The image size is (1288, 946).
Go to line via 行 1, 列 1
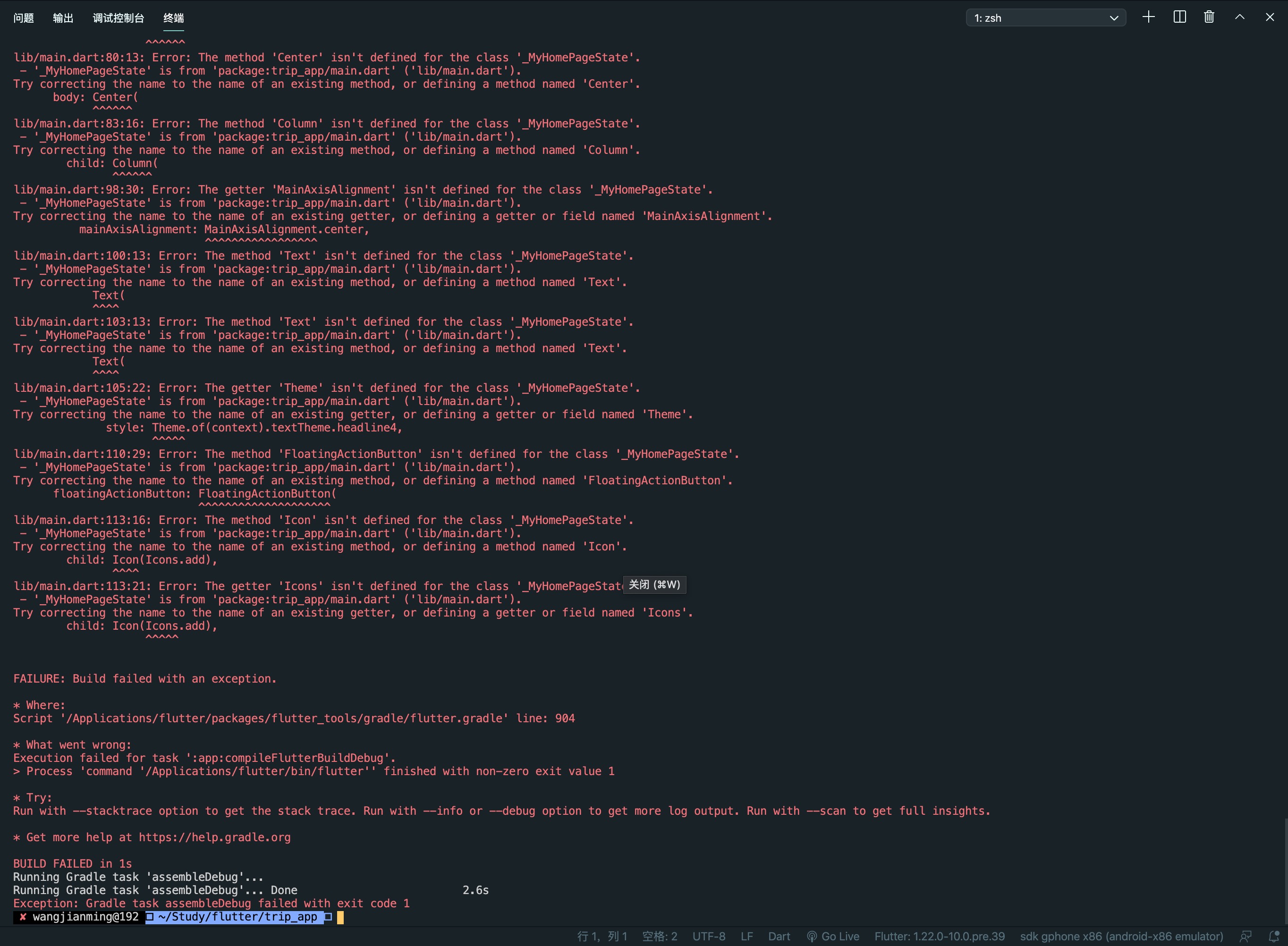[602, 936]
